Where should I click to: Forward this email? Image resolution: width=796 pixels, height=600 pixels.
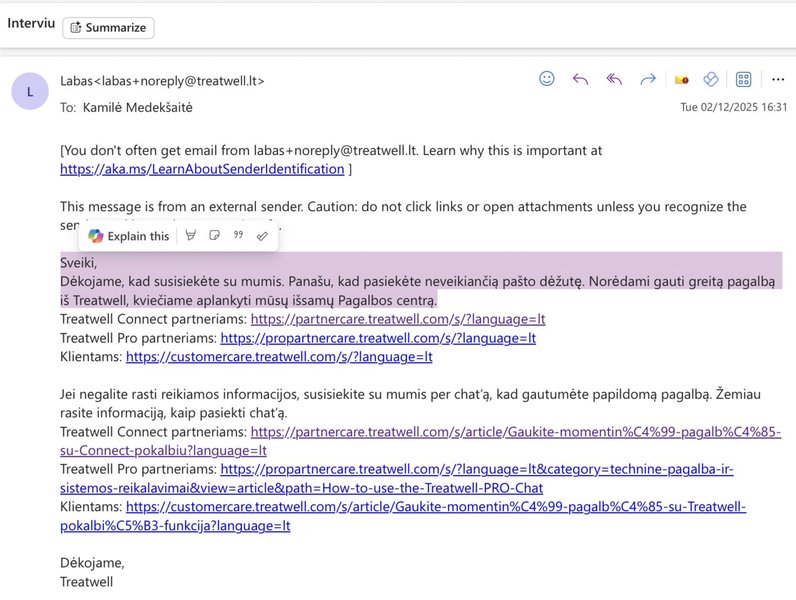(x=648, y=79)
